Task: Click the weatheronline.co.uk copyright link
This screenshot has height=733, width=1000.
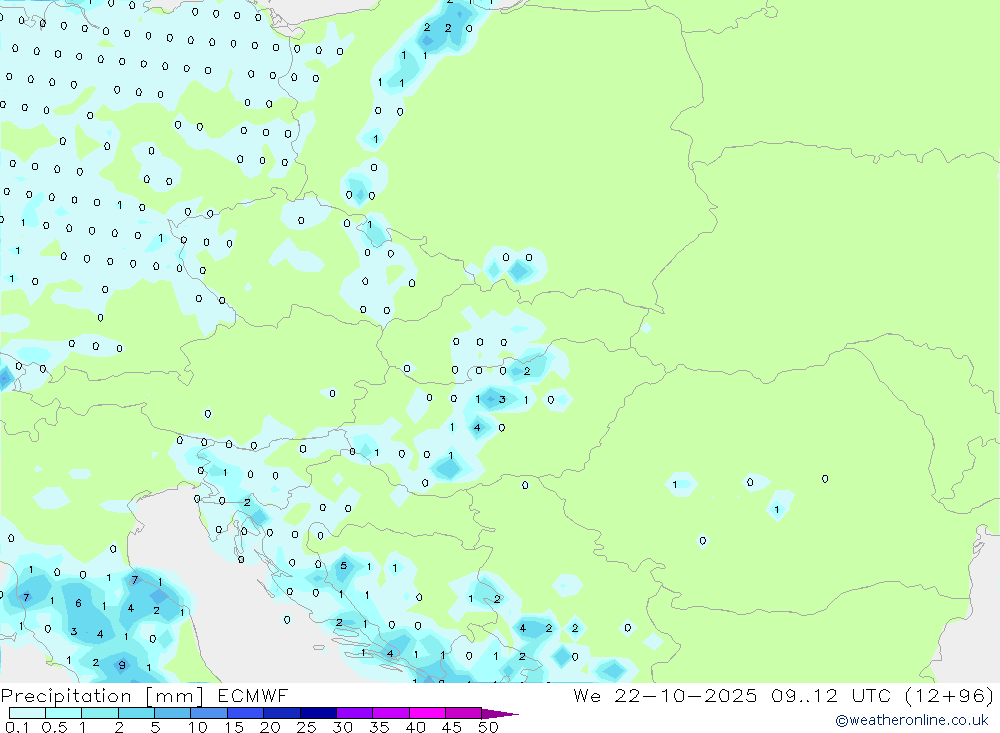Action: pyautogui.click(x=912, y=720)
